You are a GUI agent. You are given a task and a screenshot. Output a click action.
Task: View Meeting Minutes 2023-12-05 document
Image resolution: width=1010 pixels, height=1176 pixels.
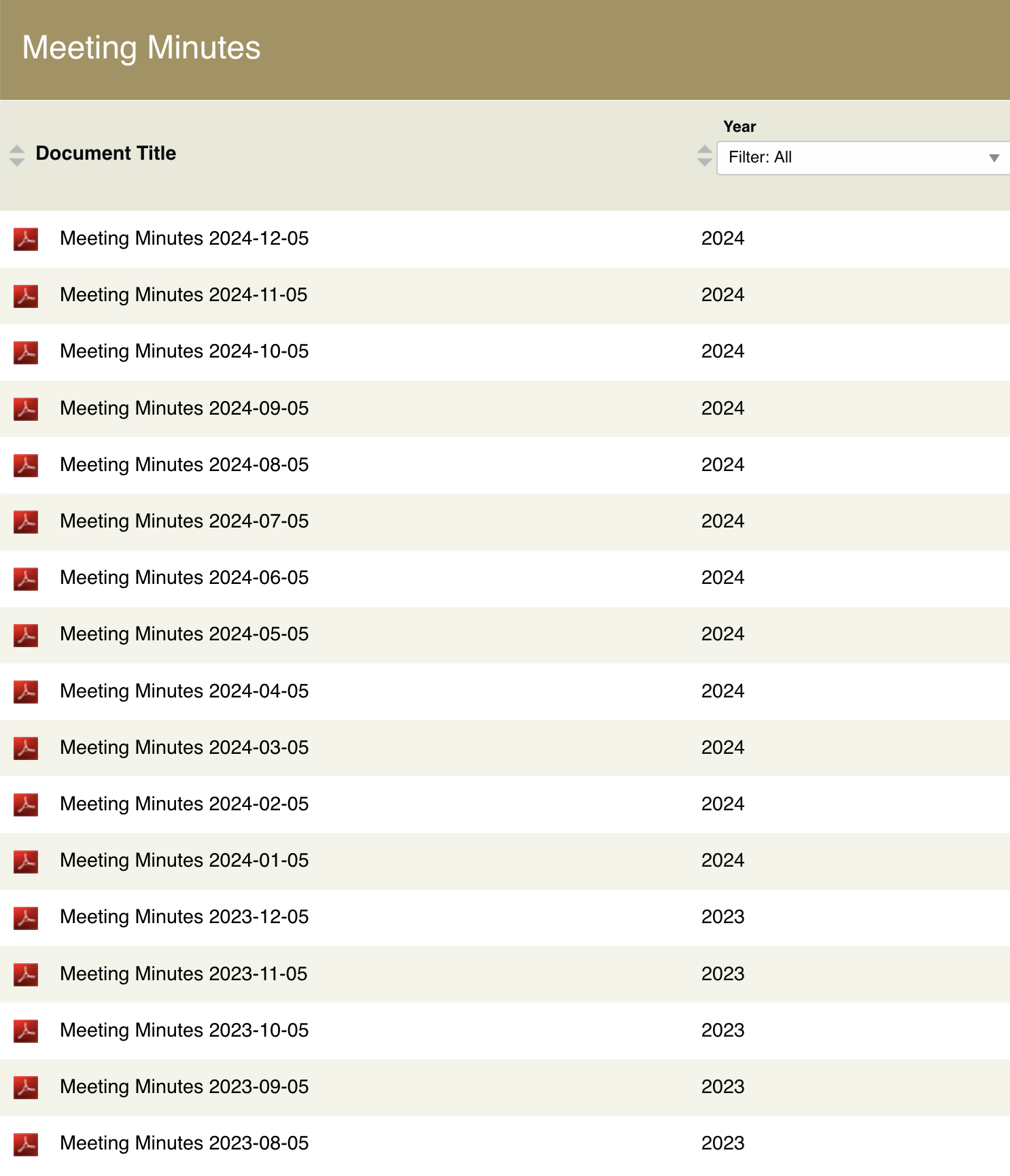click(184, 917)
